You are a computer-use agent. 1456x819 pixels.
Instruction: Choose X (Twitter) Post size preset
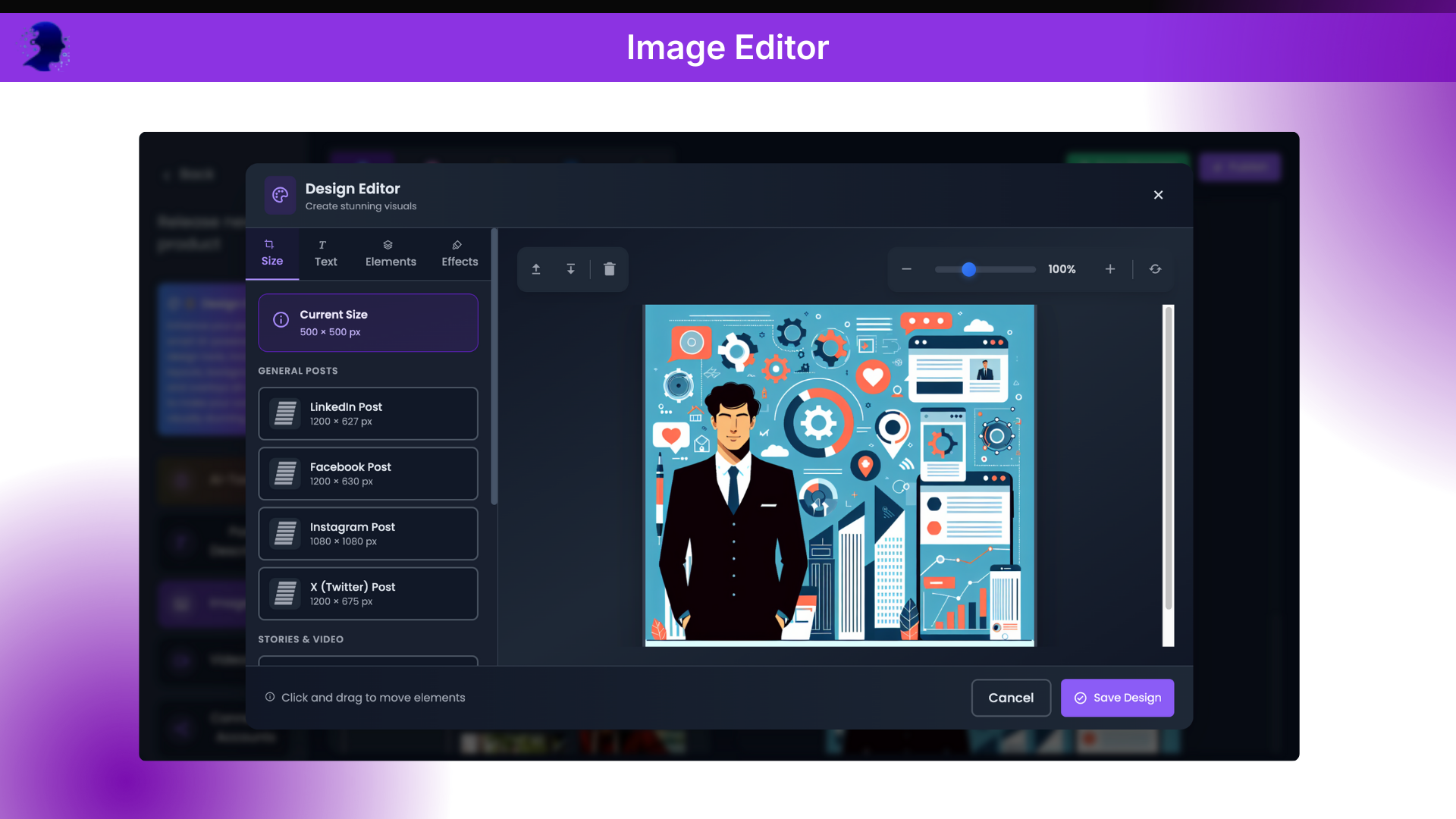(368, 593)
